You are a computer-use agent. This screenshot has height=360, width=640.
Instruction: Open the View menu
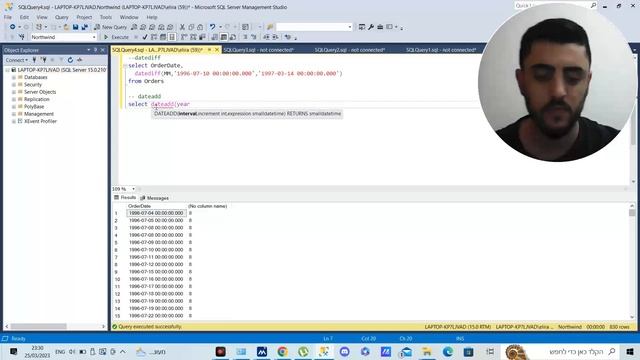42,17
